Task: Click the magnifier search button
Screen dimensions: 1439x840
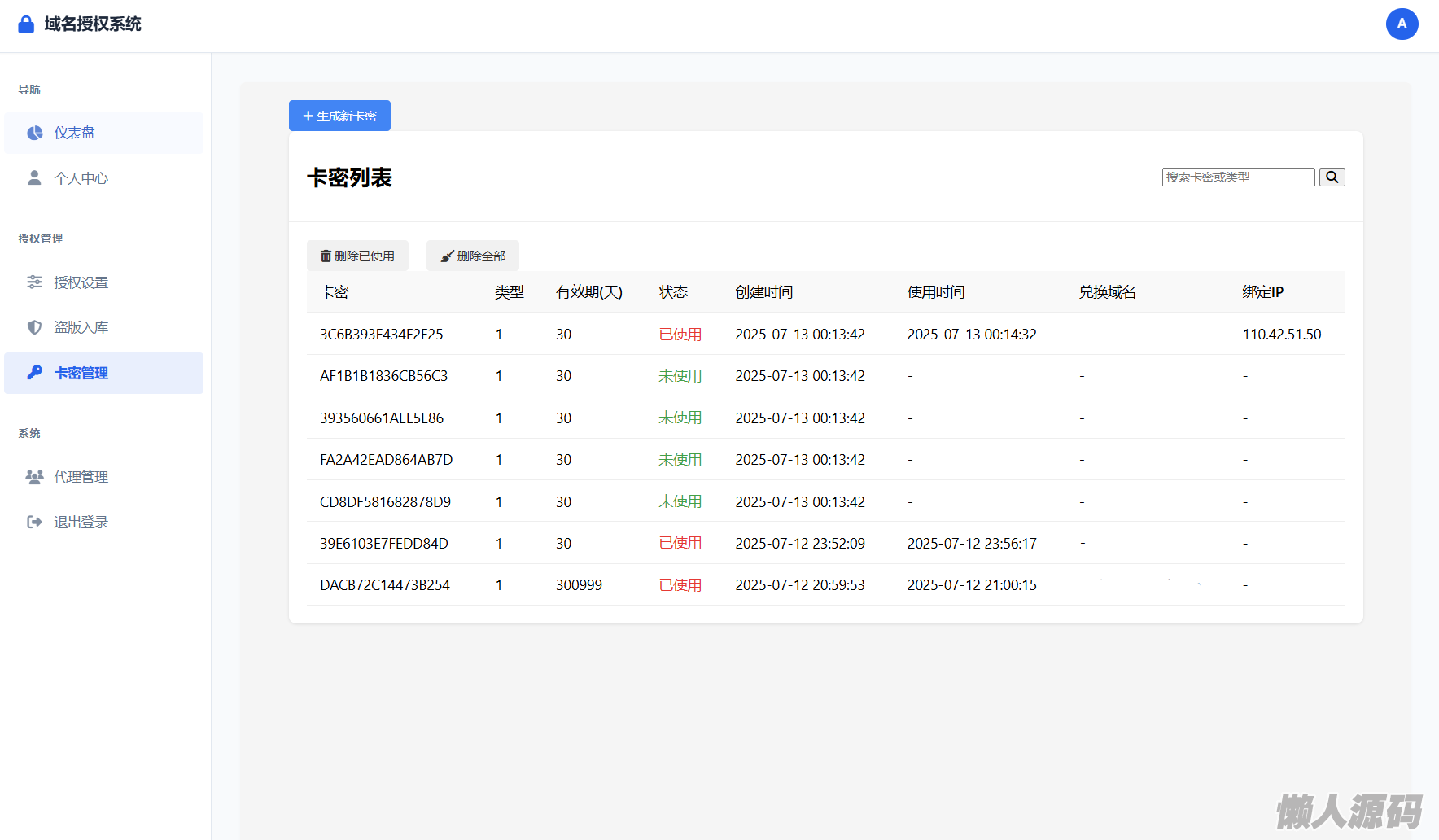Action: pos(1332,177)
